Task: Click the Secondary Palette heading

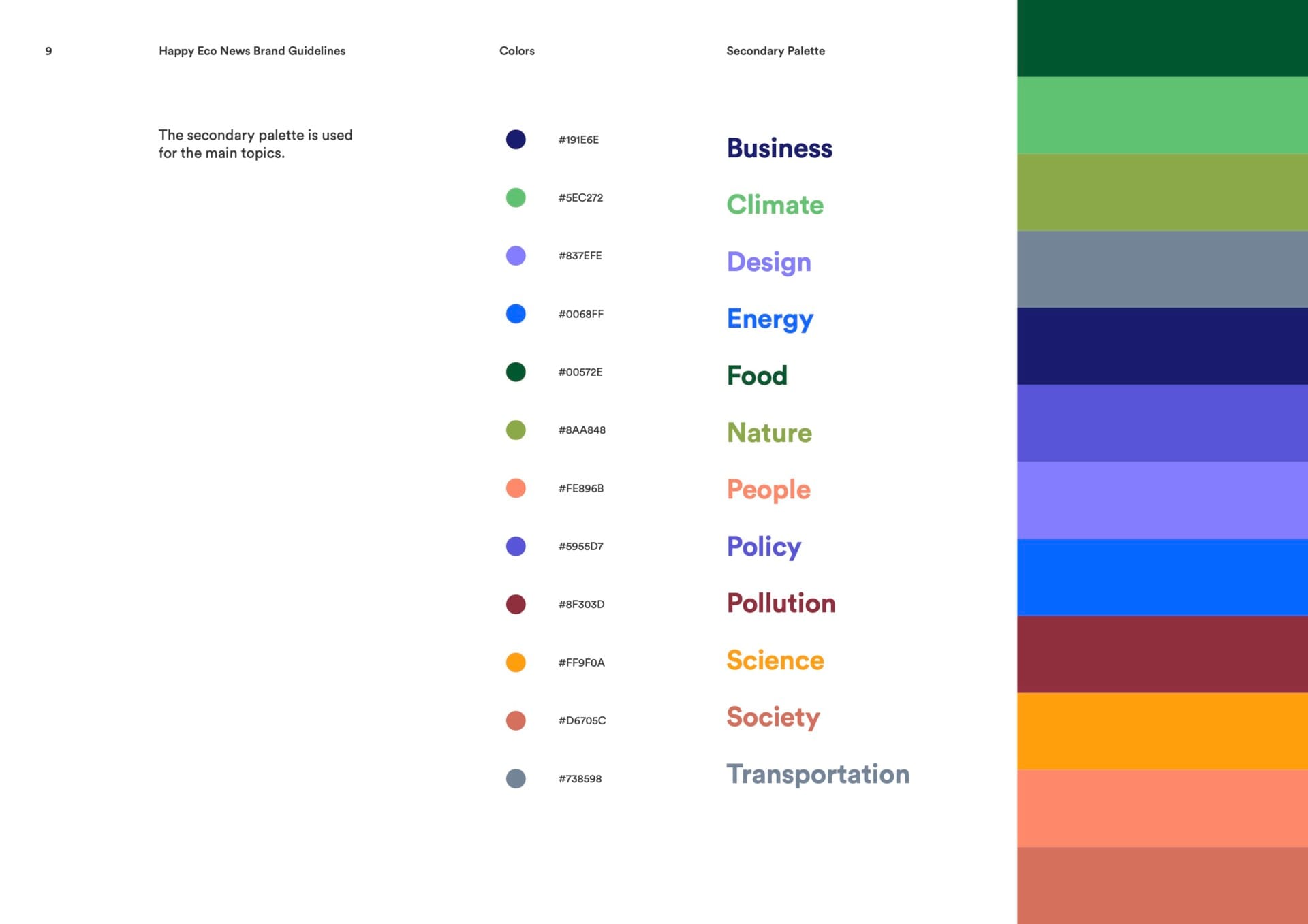Action: click(775, 51)
